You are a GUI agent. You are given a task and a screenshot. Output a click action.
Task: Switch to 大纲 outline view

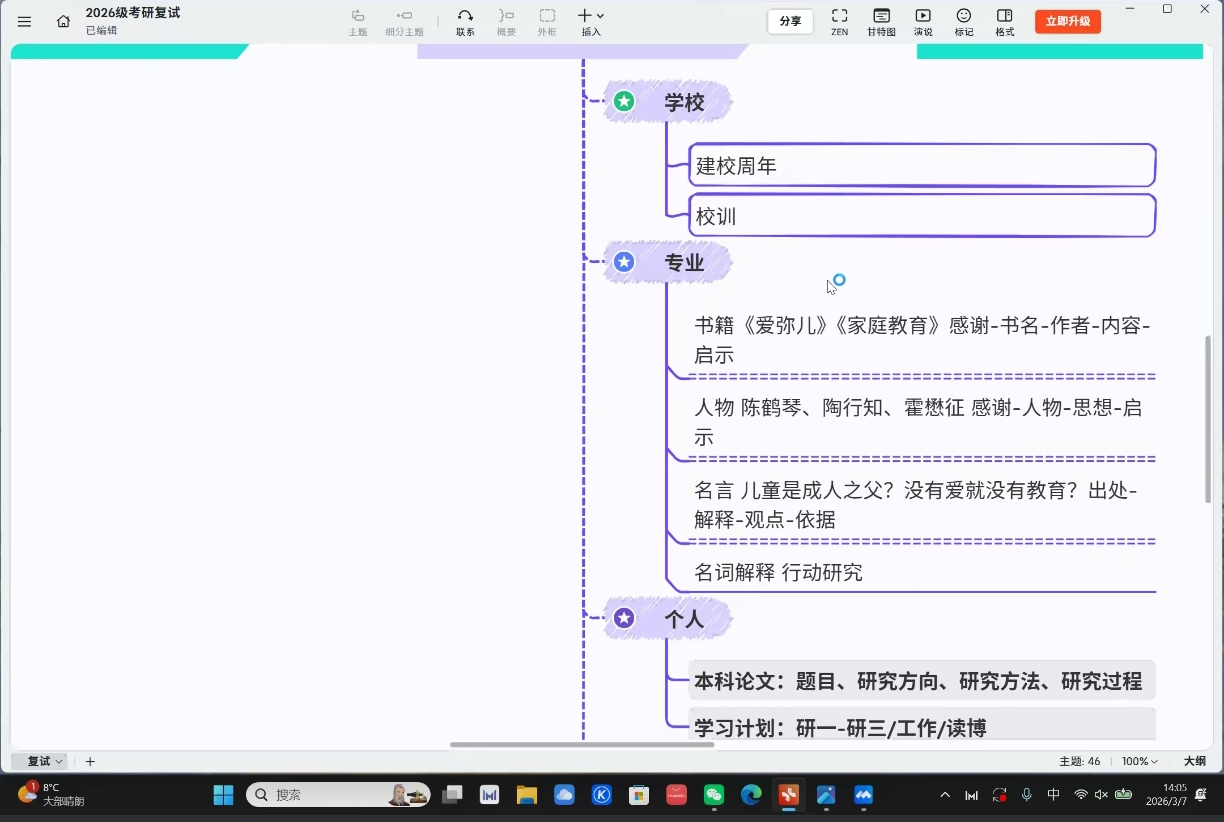1194,761
